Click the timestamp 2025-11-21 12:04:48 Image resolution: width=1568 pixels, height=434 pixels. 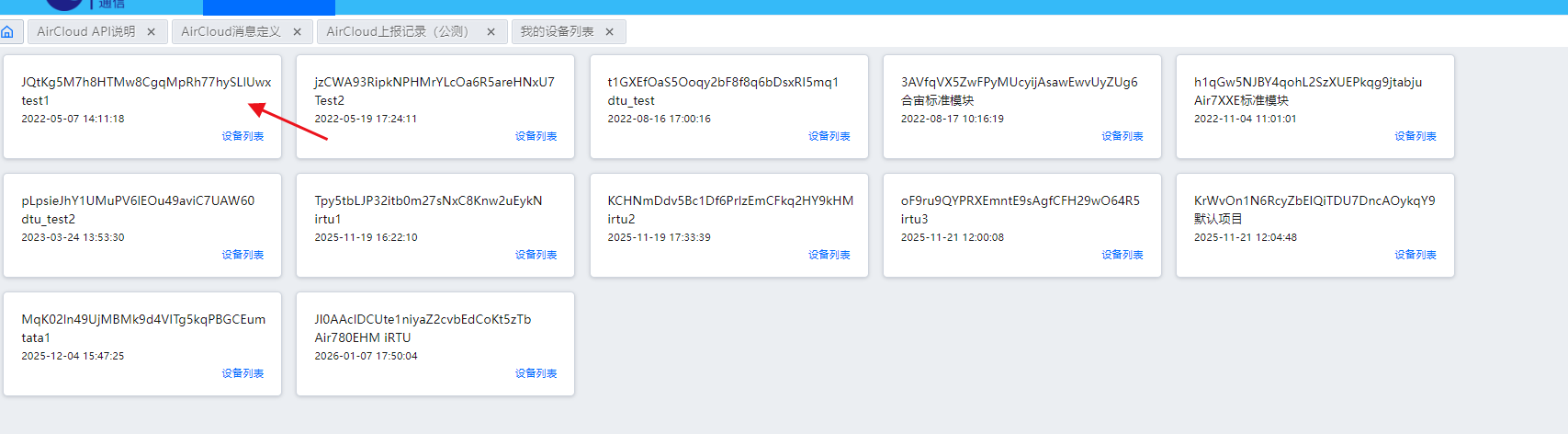tap(1245, 237)
